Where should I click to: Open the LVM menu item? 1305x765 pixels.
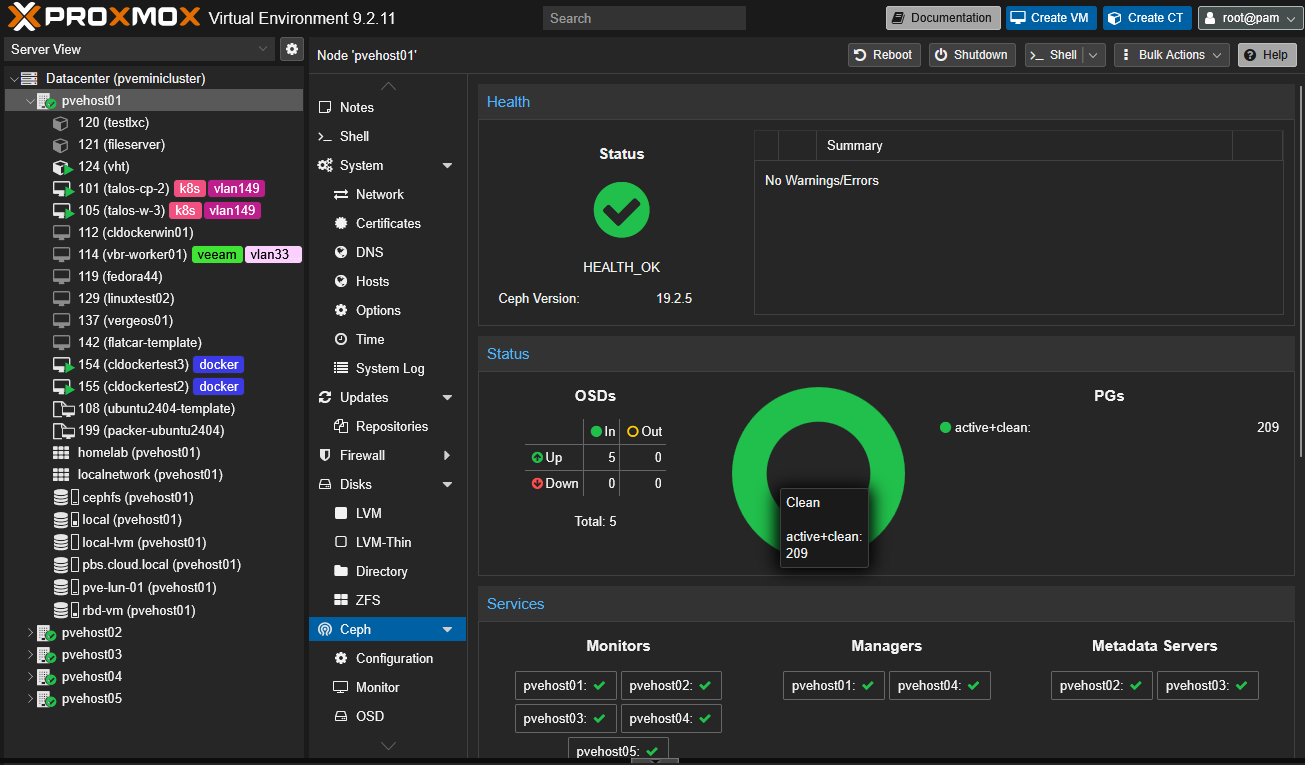388,513
